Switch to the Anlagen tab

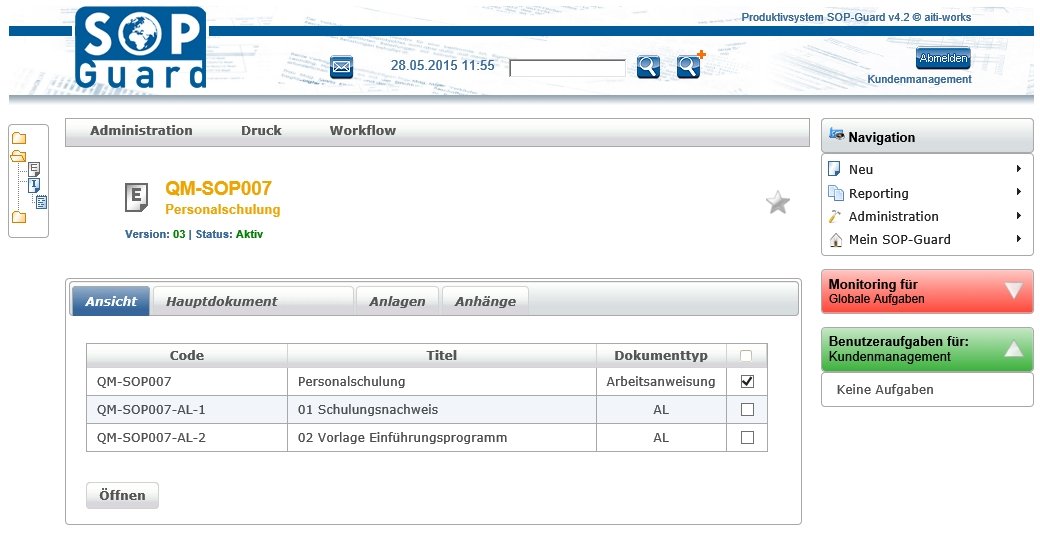[x=397, y=301]
